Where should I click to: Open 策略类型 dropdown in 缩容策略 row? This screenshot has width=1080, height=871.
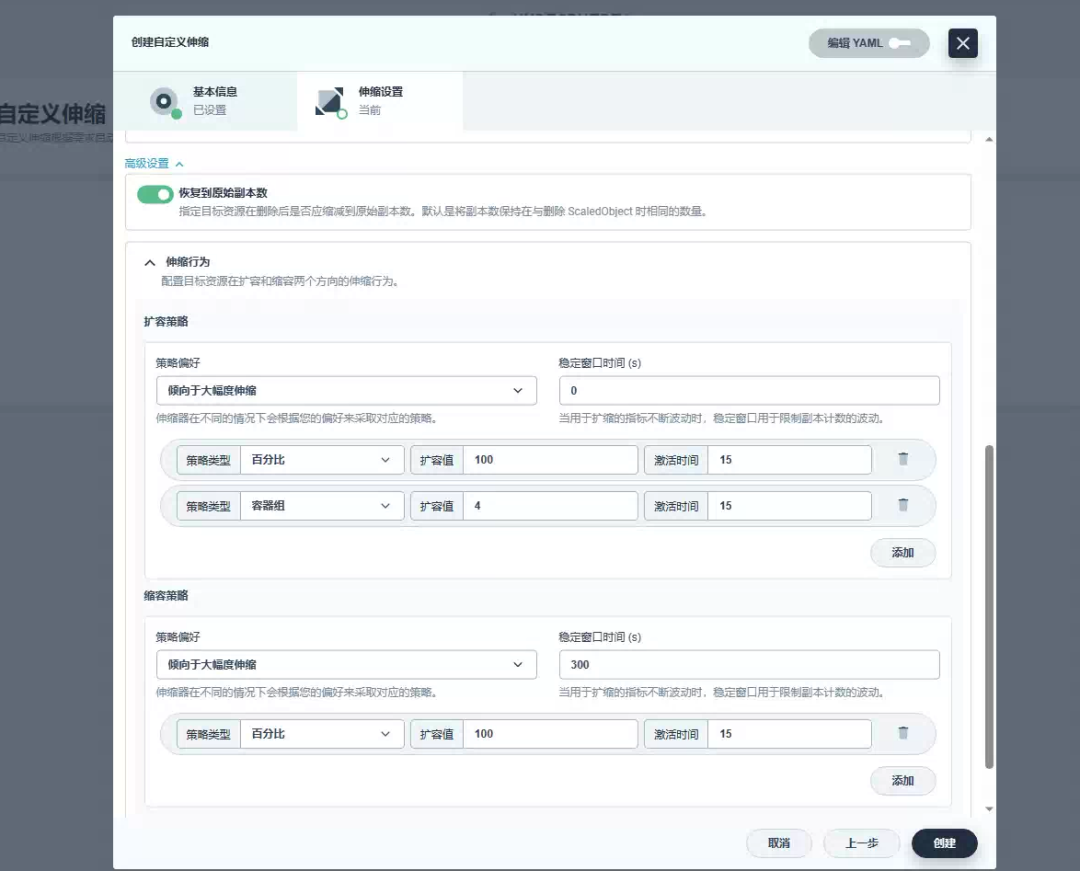322,734
